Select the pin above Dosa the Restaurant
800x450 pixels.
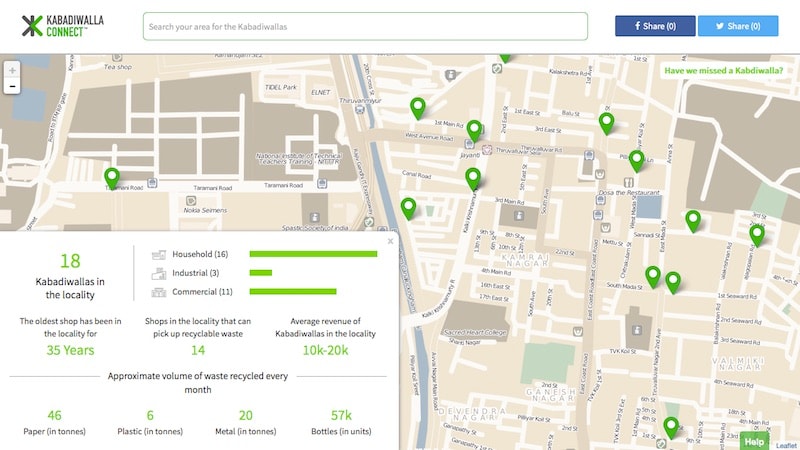click(x=636, y=161)
